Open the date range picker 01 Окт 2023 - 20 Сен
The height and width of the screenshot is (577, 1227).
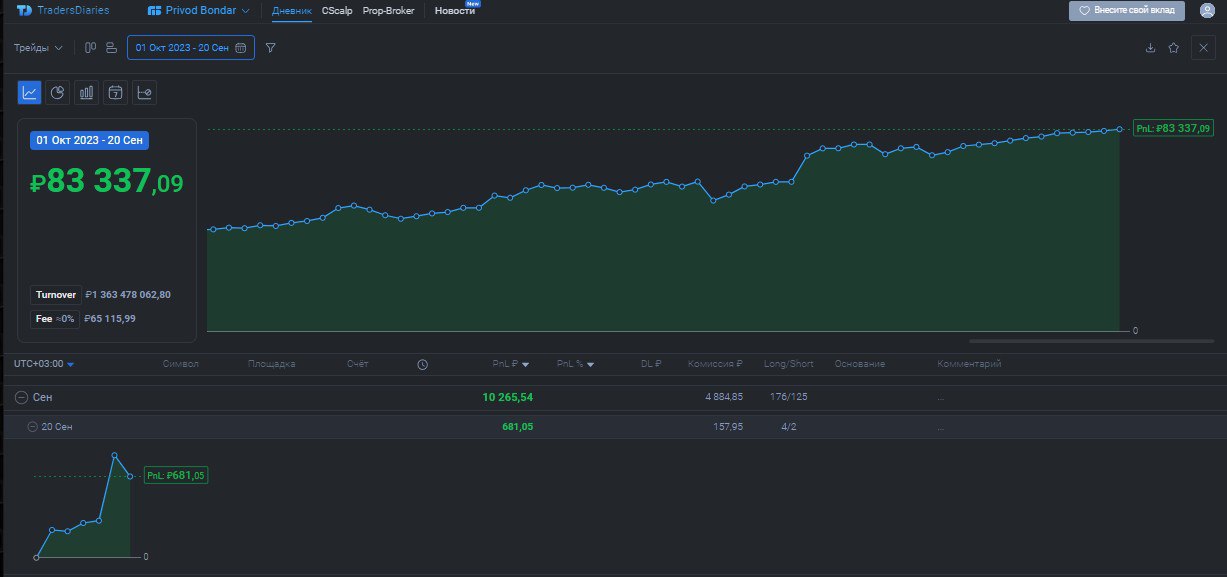point(190,47)
